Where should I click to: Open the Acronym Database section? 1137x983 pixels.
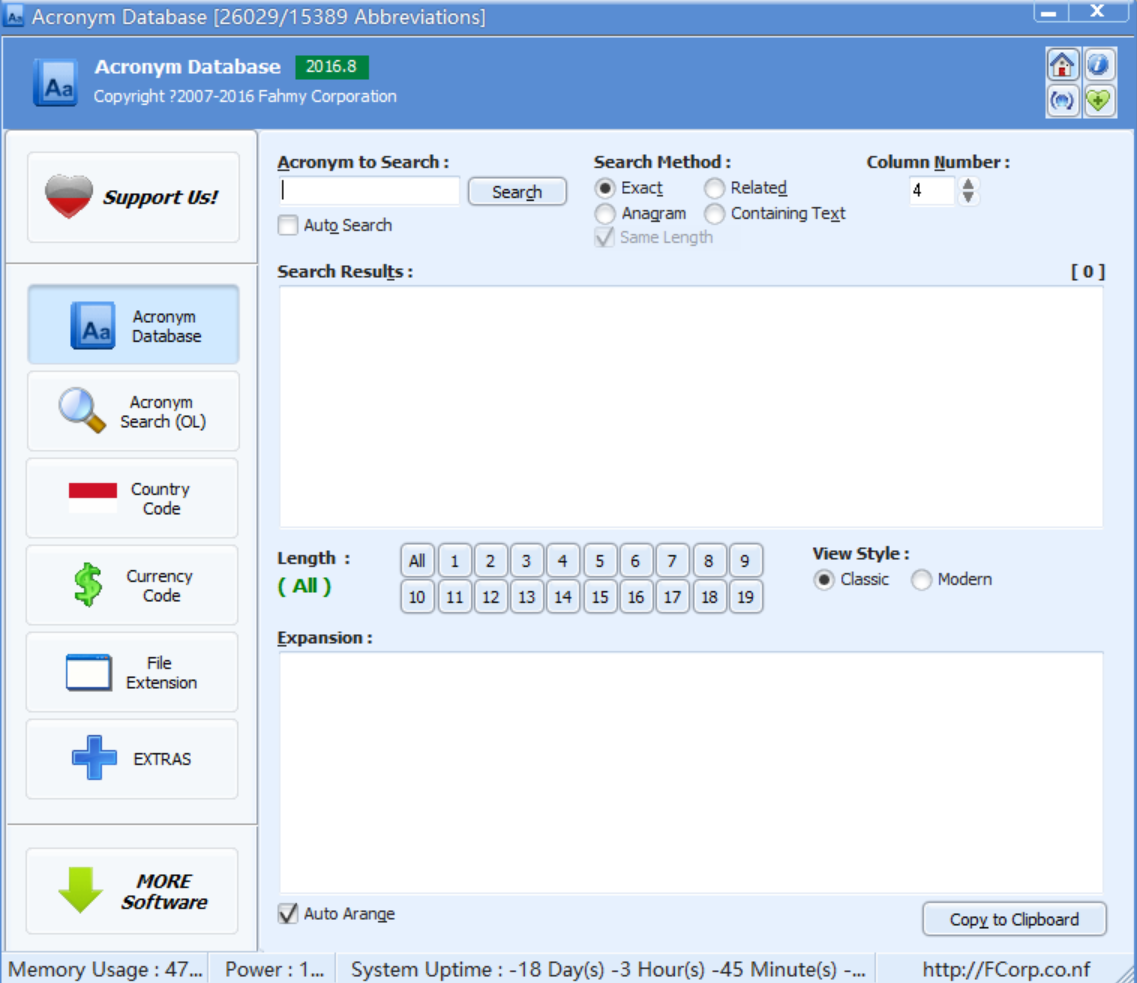click(x=132, y=324)
